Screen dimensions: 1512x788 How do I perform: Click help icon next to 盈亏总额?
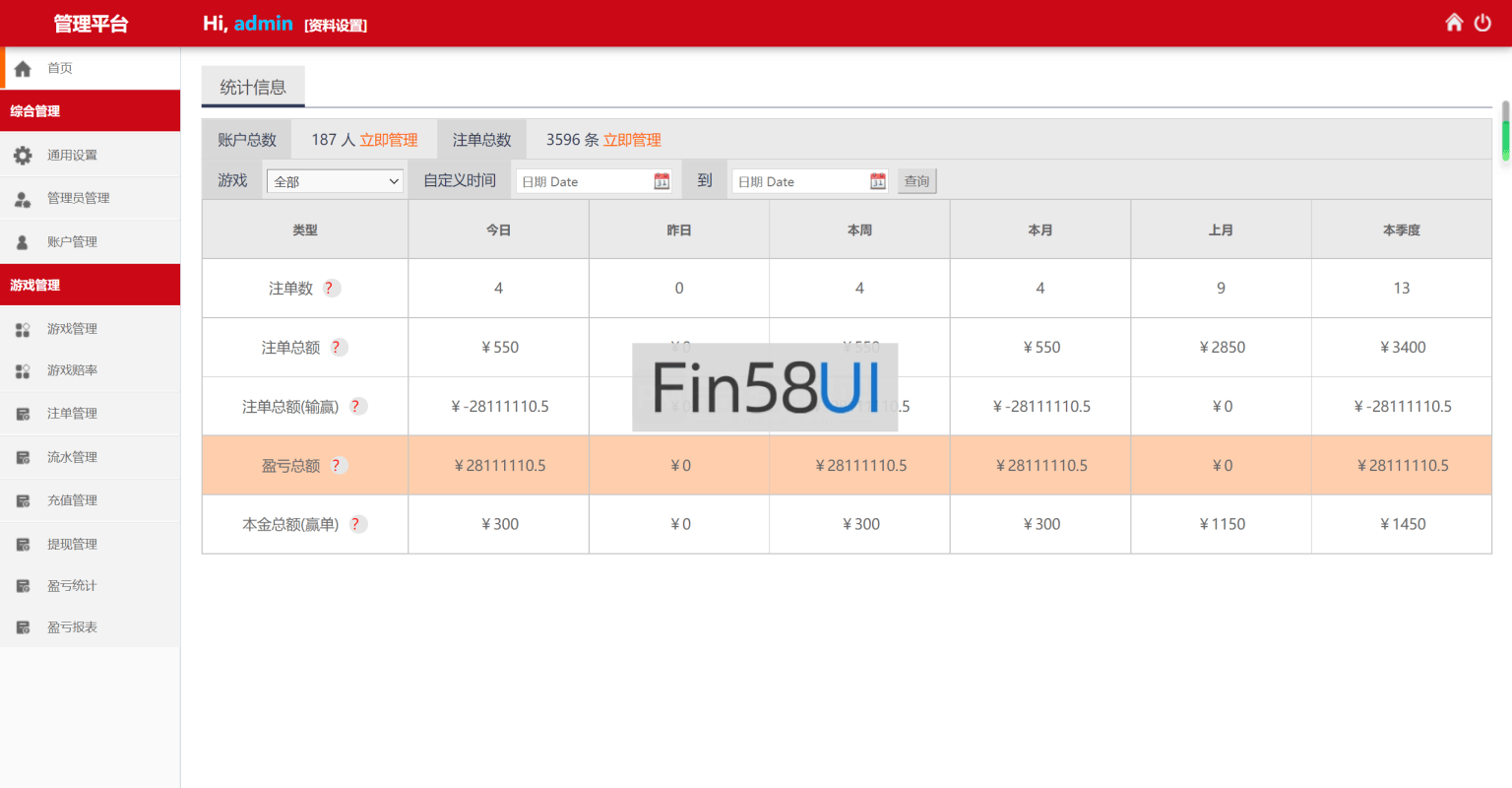pos(338,466)
